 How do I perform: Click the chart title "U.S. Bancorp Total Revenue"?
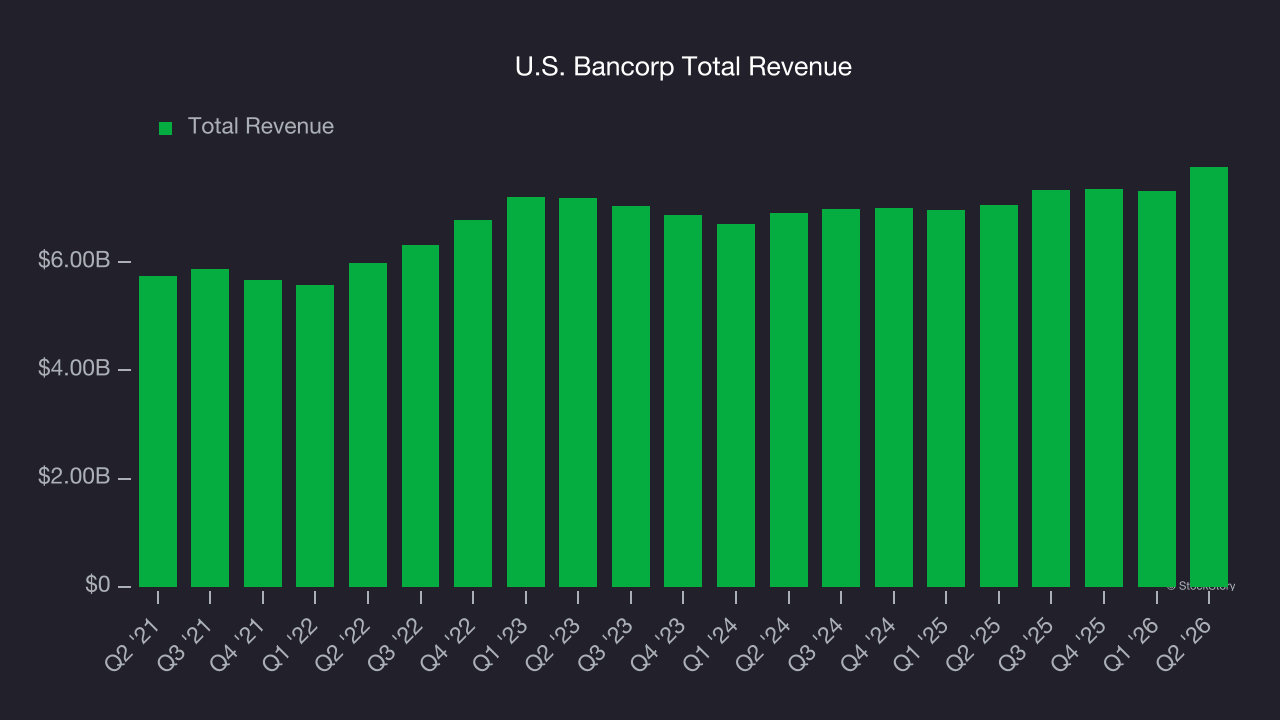[x=683, y=67]
